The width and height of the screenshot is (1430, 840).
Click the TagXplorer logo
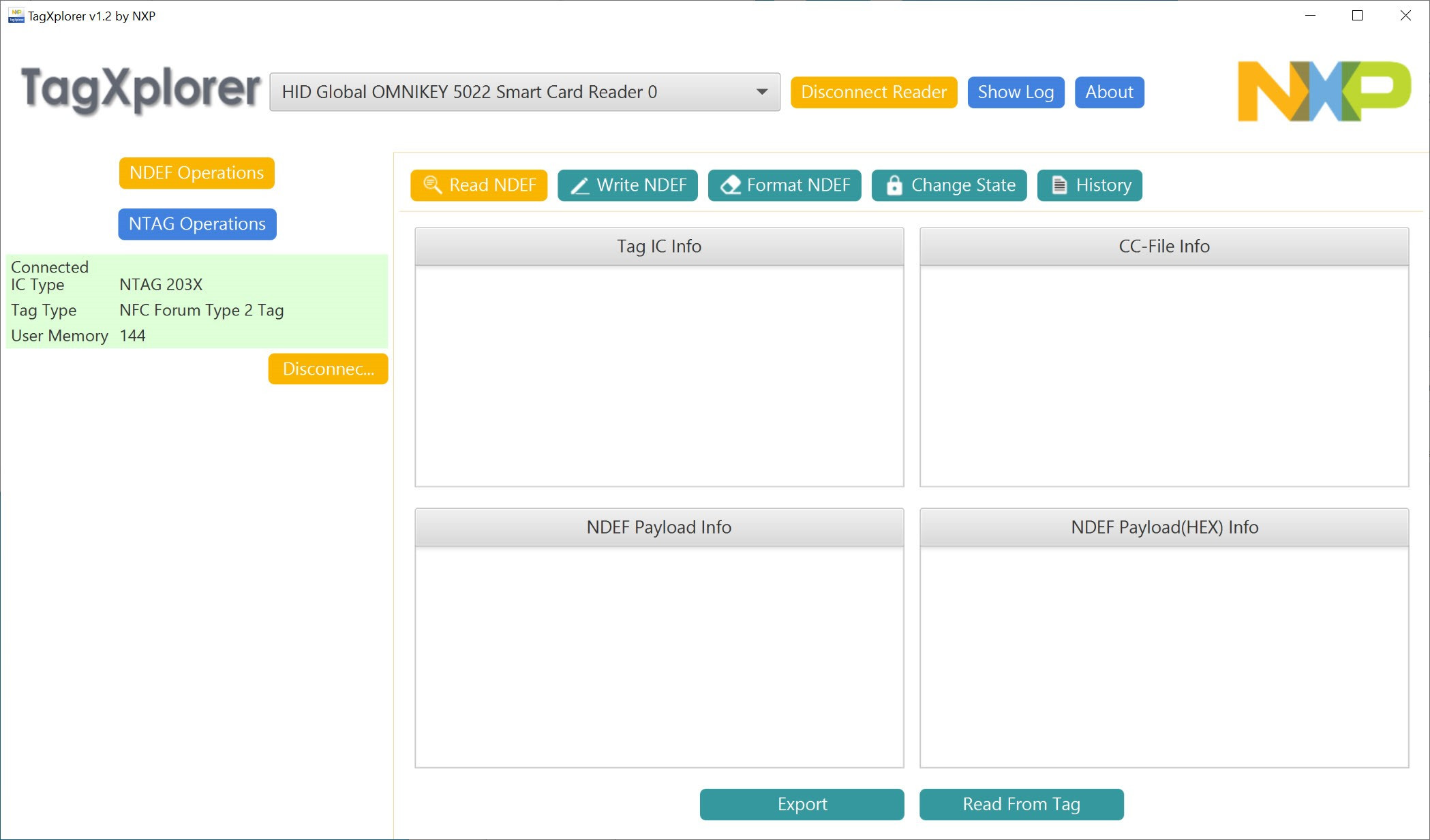(140, 90)
